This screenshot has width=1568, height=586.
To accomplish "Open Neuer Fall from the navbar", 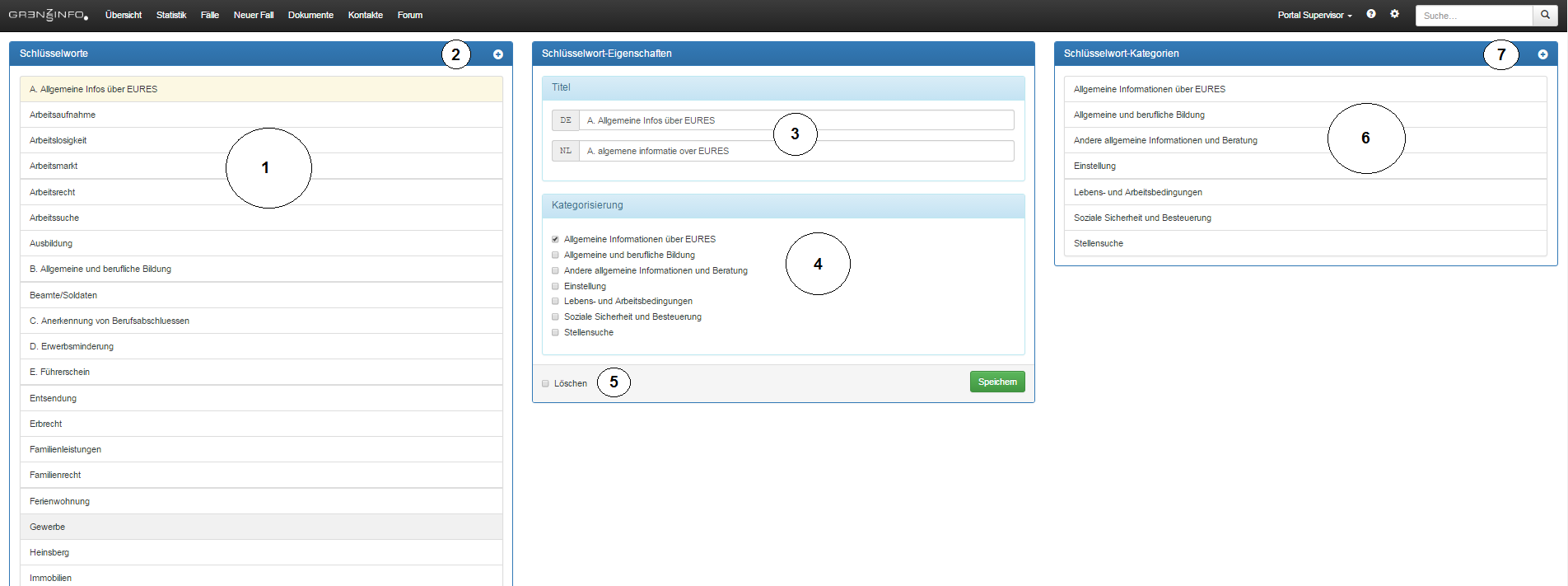I will [x=253, y=15].
